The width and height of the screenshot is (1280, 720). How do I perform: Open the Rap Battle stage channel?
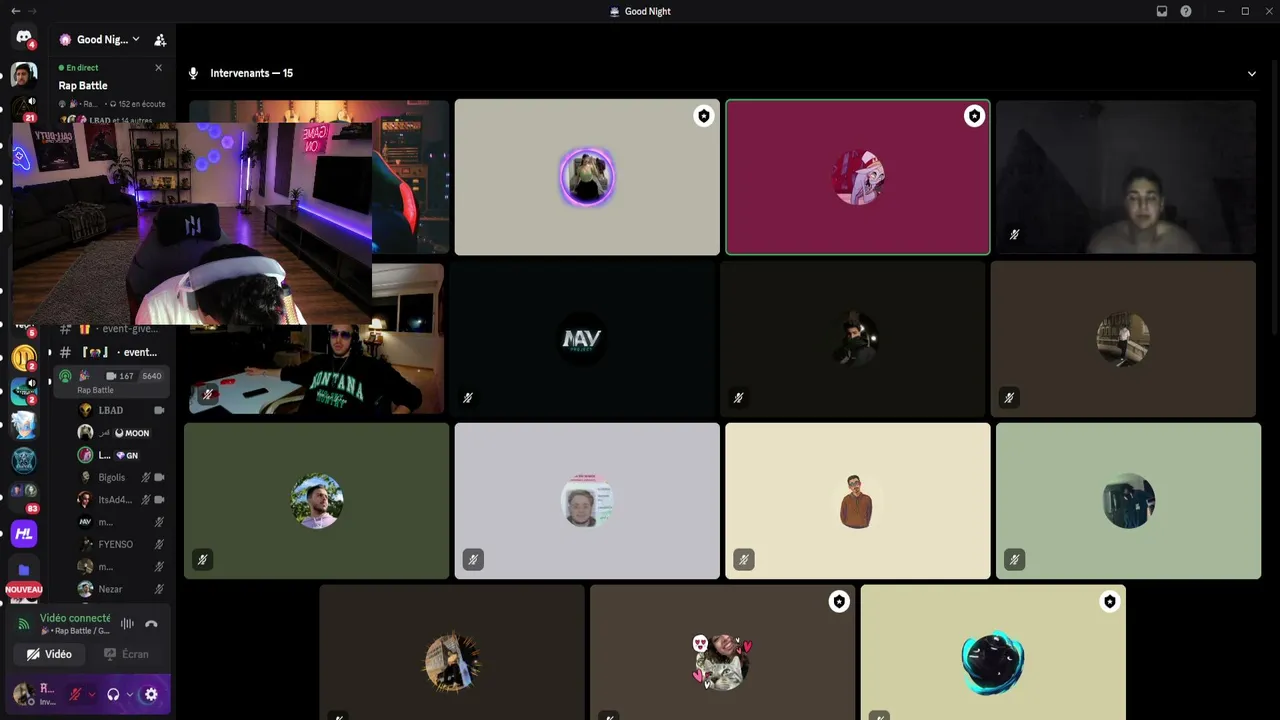click(110, 382)
